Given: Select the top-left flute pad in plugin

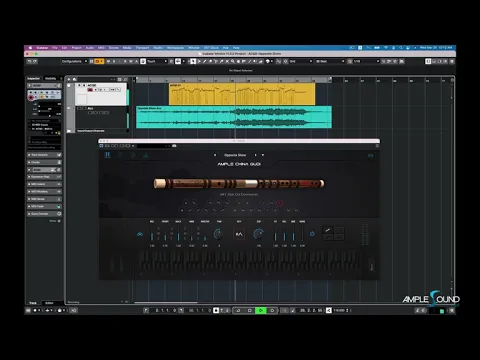Looking at the screenshot, I should tap(328, 229).
